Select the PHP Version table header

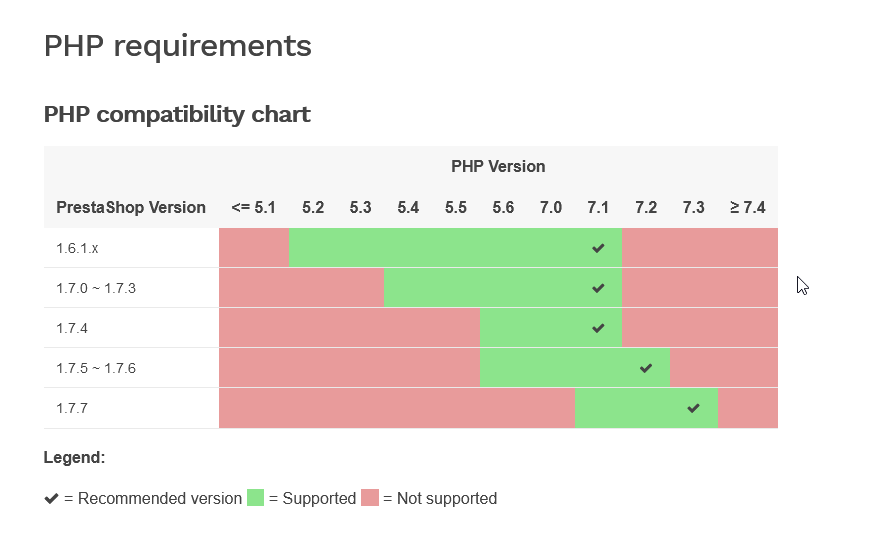pos(498,166)
